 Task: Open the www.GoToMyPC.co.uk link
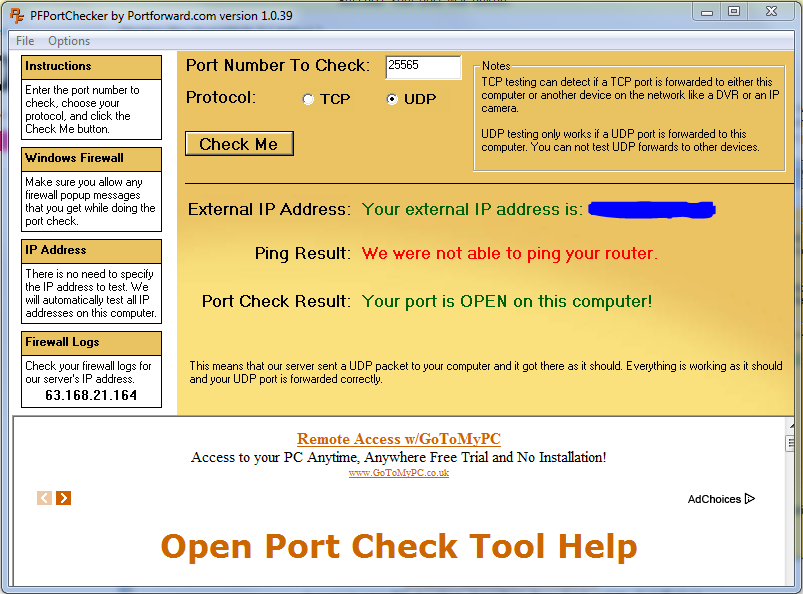coord(398,473)
